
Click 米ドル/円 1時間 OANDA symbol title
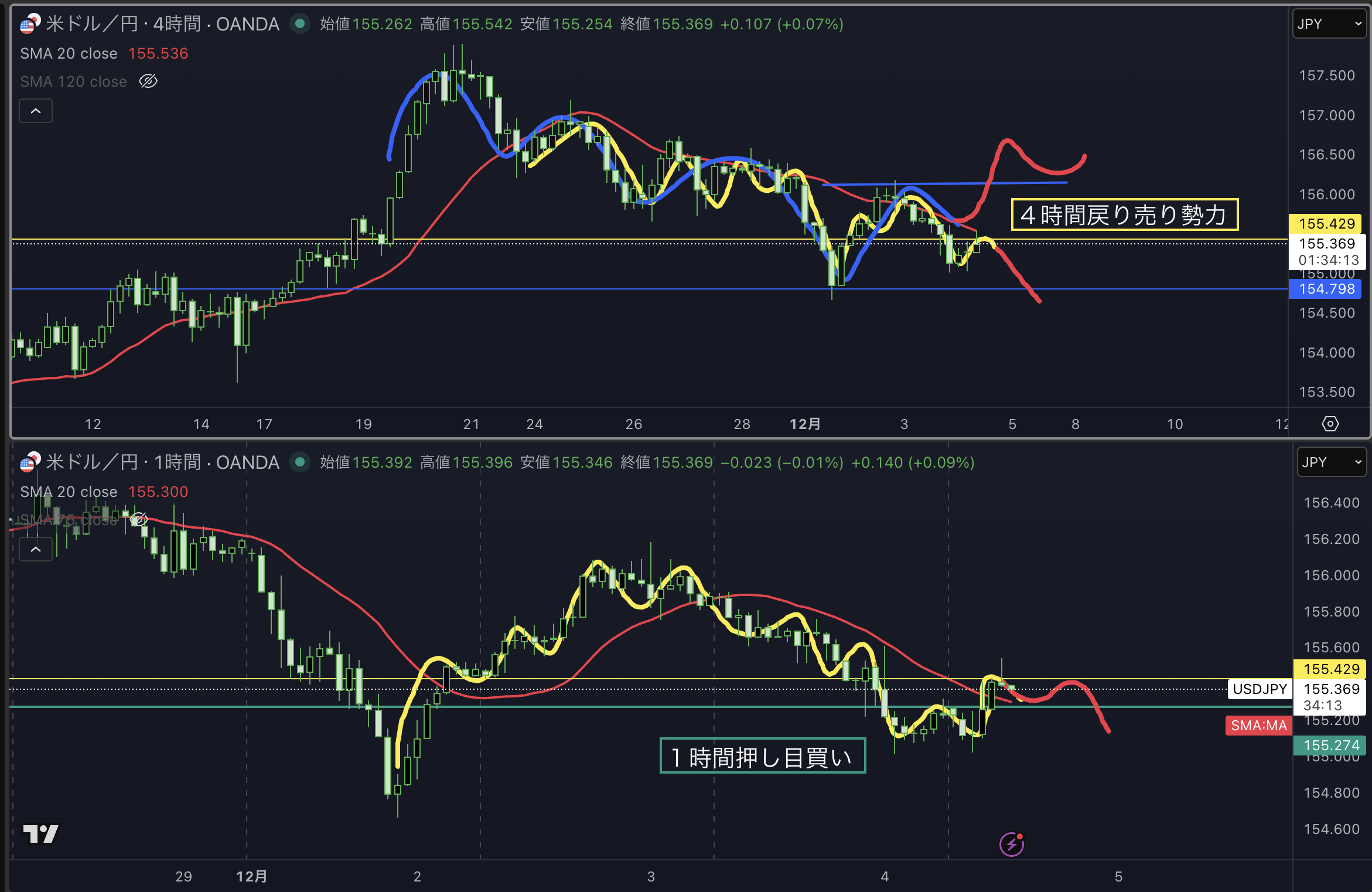point(162,462)
